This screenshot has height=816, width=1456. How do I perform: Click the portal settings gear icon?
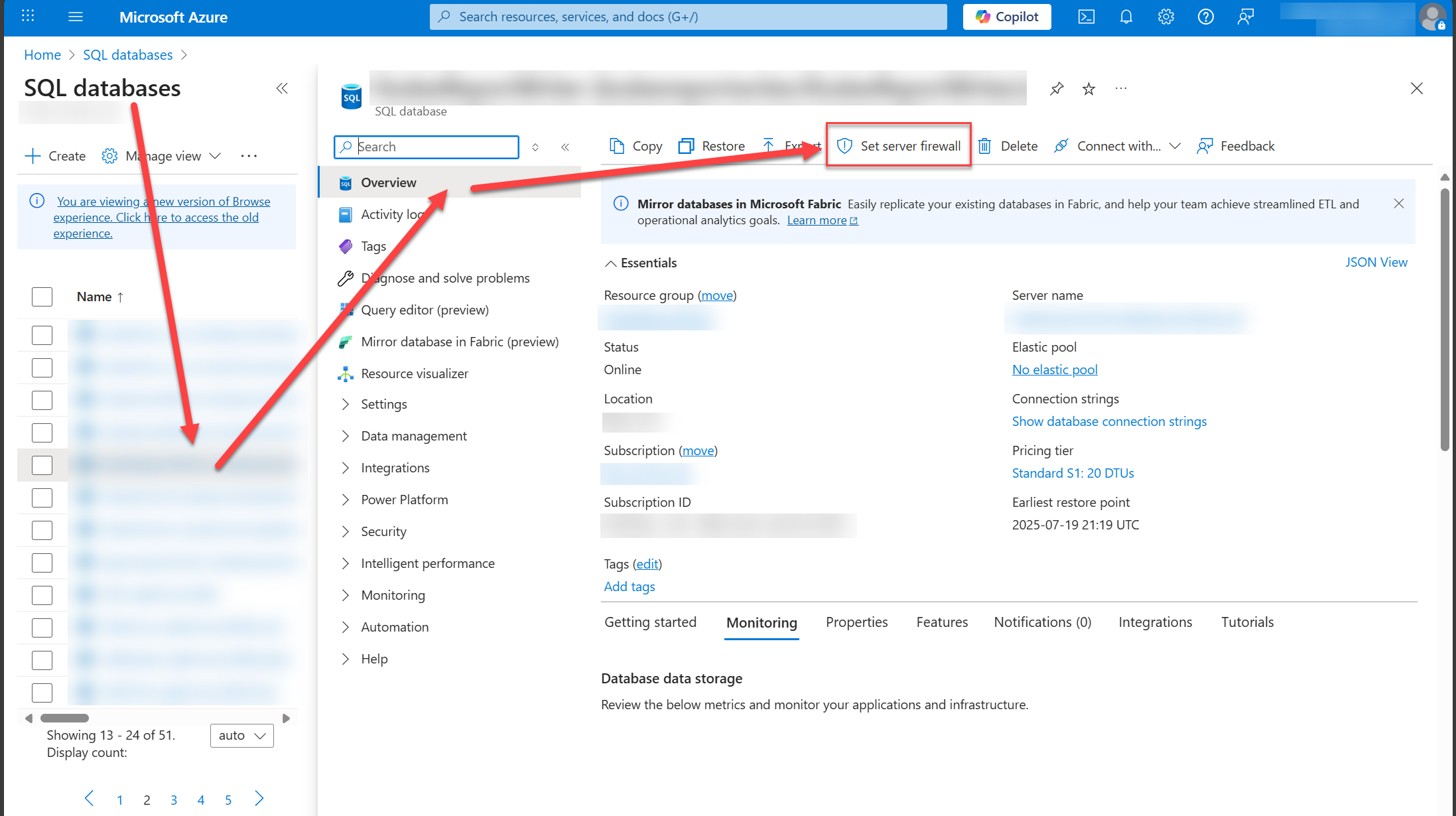point(1165,17)
